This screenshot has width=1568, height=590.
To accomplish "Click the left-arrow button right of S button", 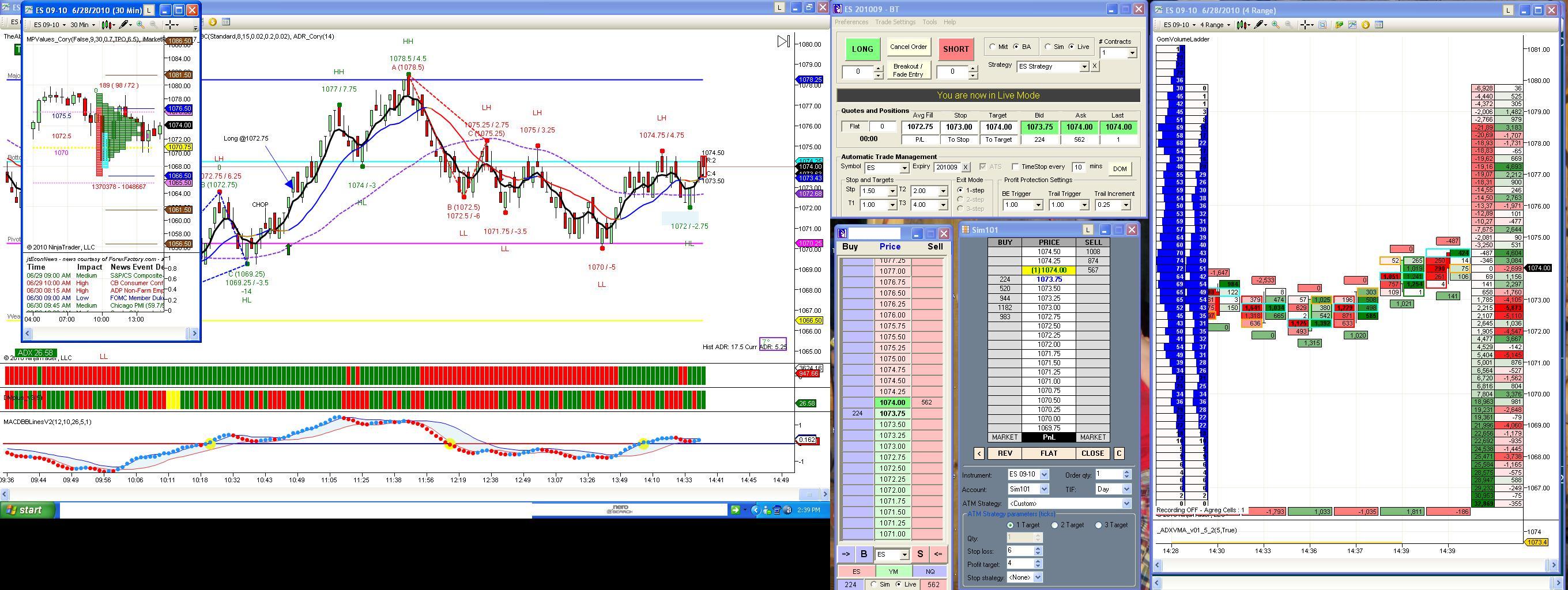I will point(938,554).
